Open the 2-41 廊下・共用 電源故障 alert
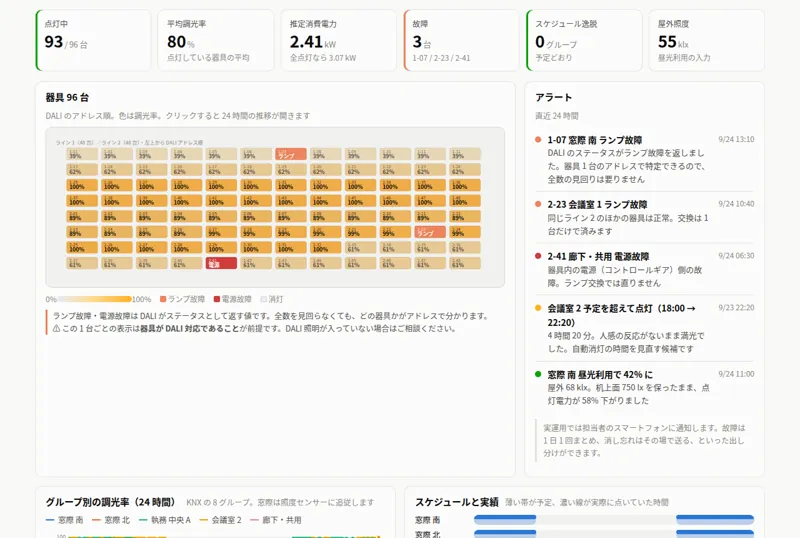This screenshot has height=538, width=800. pyautogui.click(x=644, y=270)
